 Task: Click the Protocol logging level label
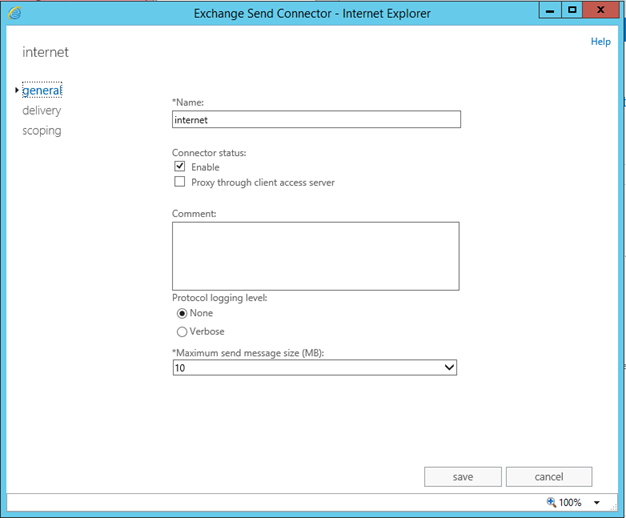220,298
